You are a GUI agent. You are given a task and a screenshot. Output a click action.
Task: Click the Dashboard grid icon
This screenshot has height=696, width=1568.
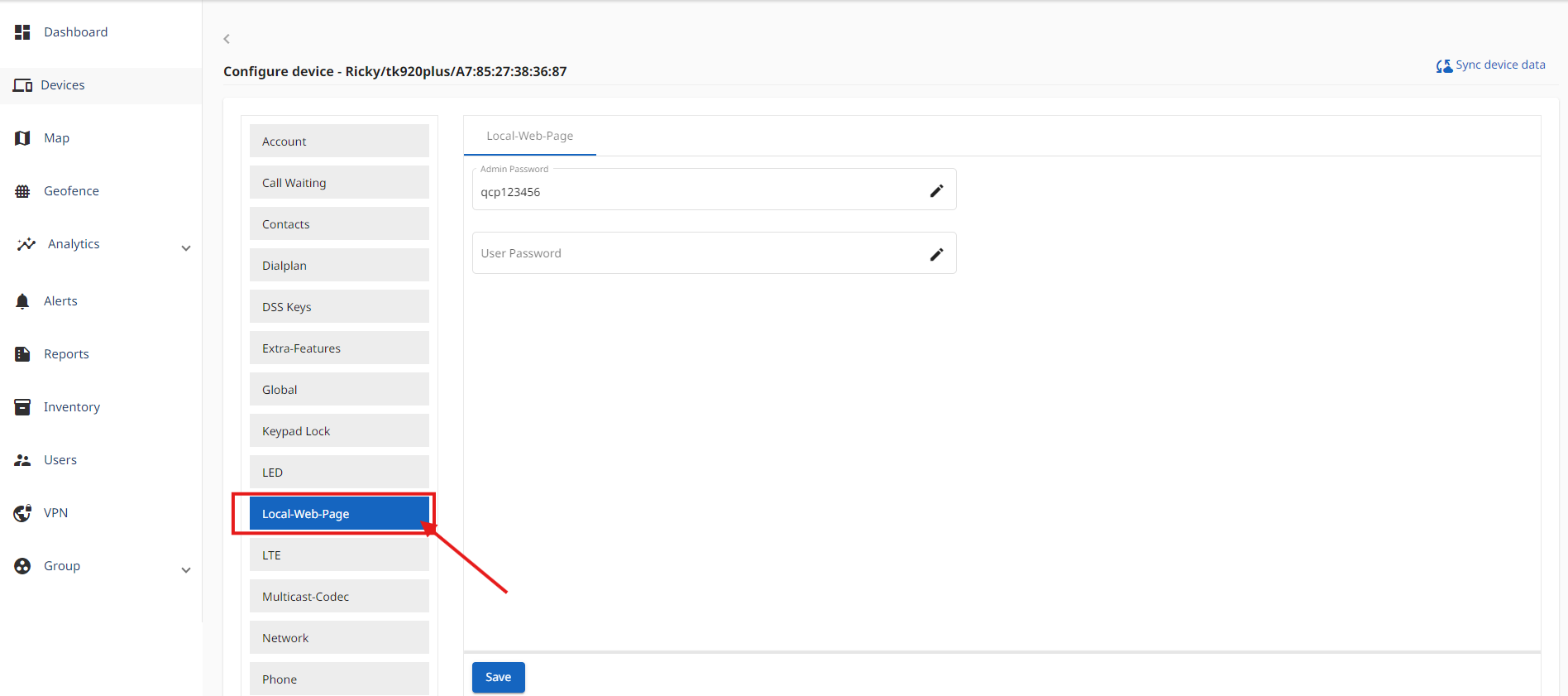point(22,32)
